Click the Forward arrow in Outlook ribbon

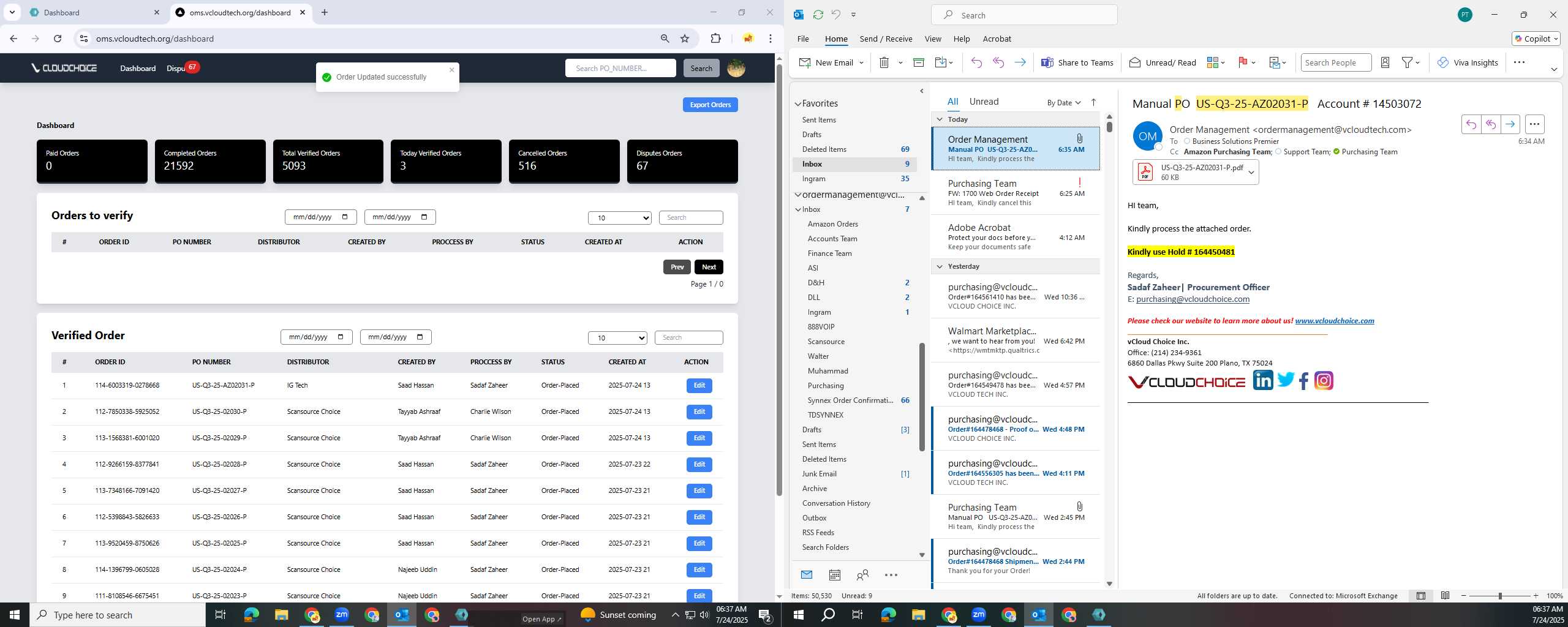click(x=1020, y=62)
